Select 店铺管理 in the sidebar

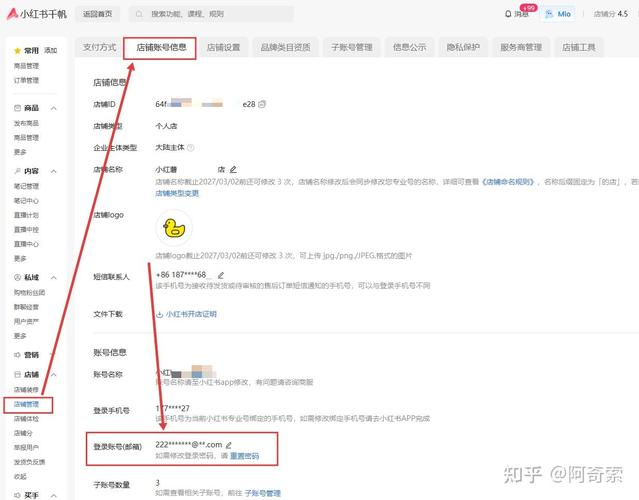click(26, 404)
